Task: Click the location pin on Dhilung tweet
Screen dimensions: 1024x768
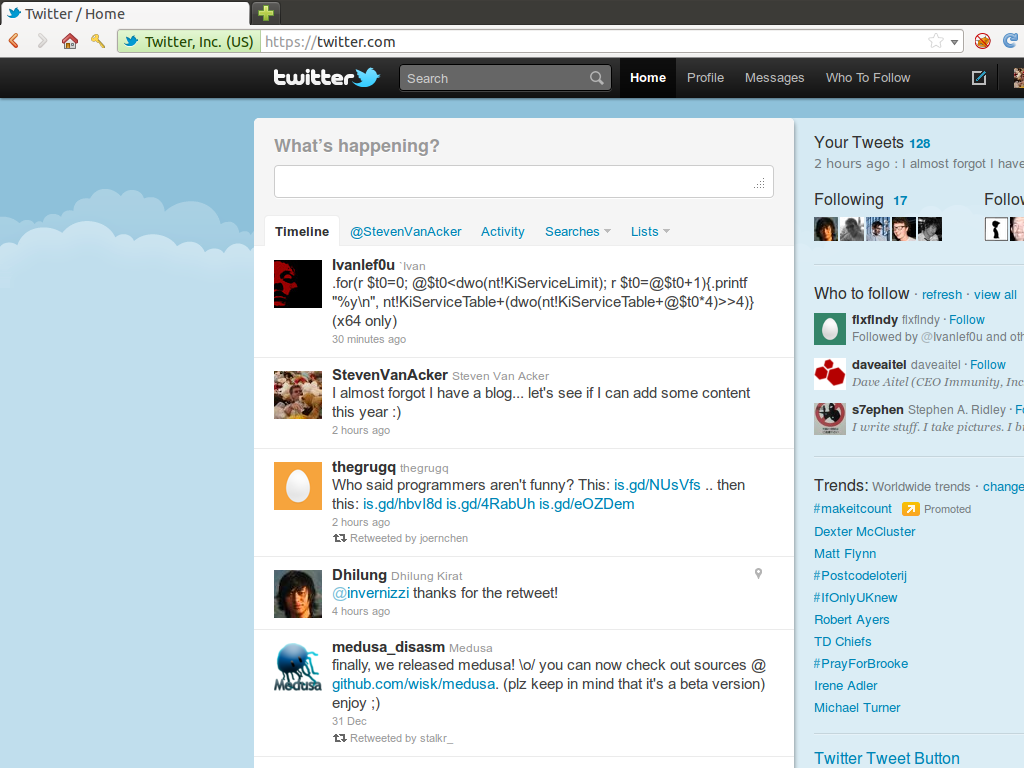Action: tap(758, 573)
